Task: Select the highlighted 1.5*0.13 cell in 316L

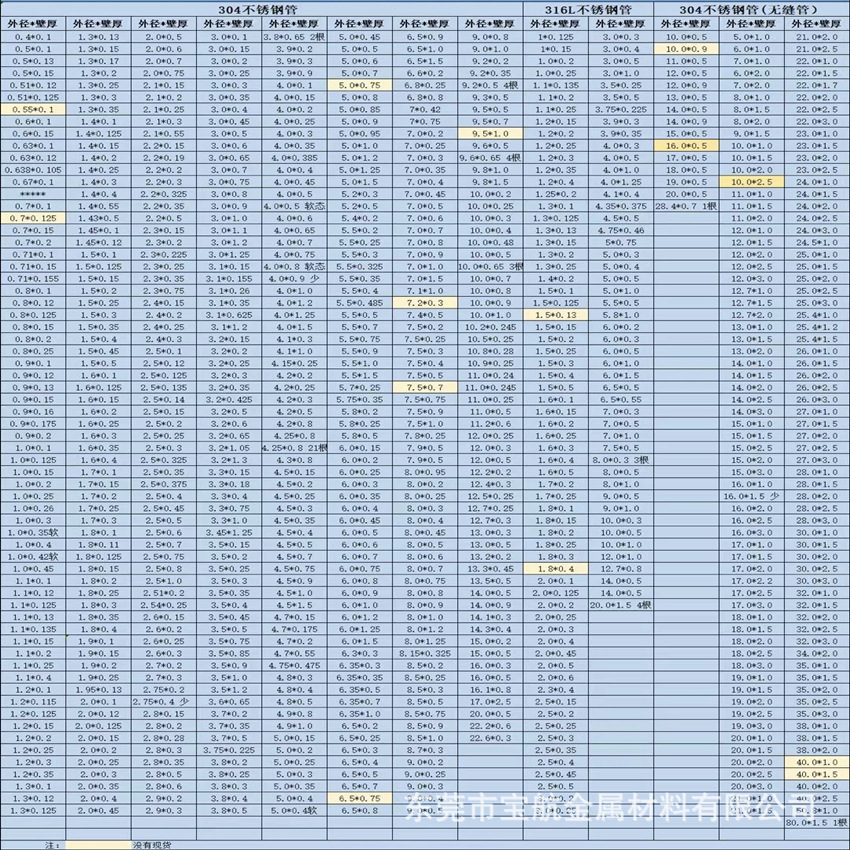Action: 556,314
